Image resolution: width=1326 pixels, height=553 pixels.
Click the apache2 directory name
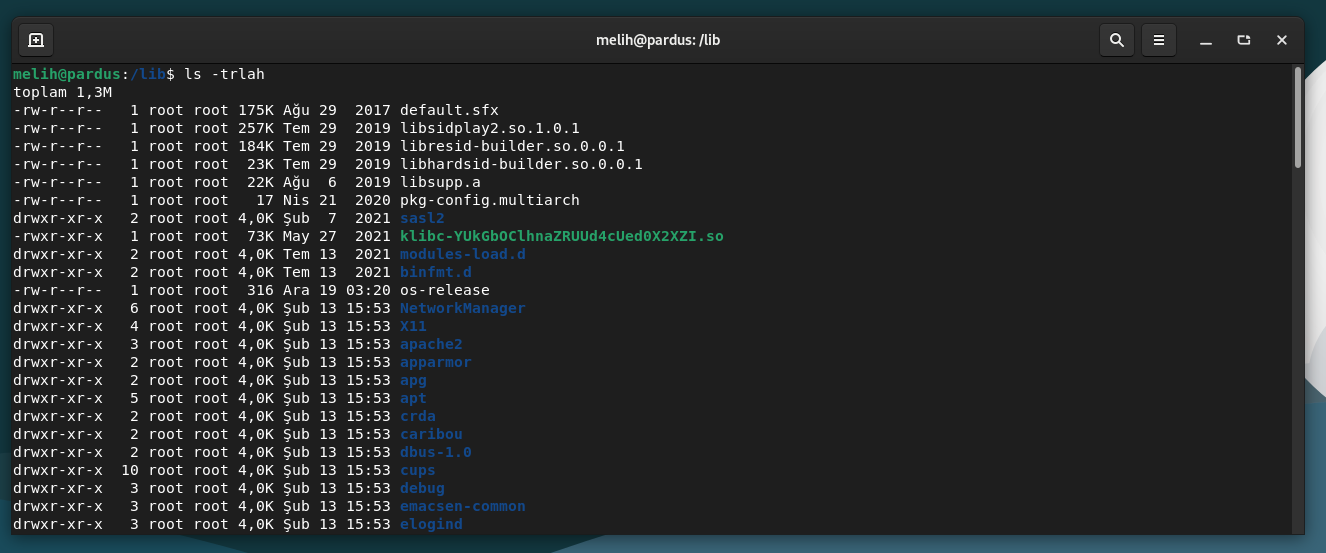tap(431, 344)
